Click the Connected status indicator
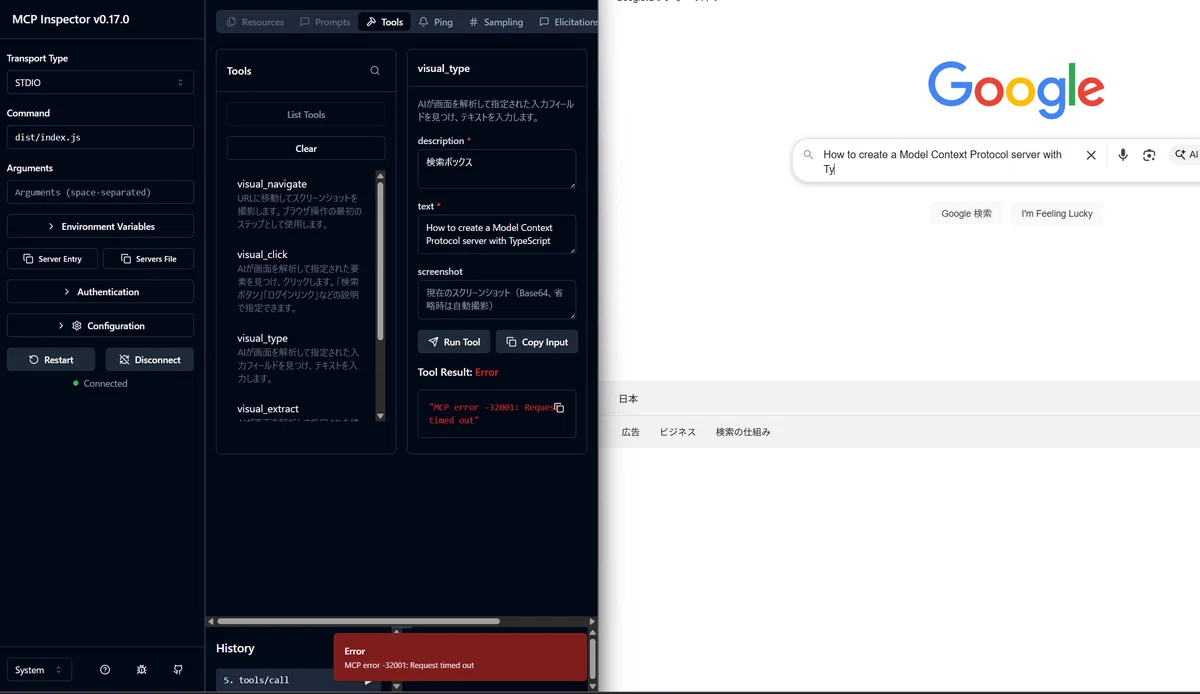Viewport: 1200px width, 694px height. 100,383
